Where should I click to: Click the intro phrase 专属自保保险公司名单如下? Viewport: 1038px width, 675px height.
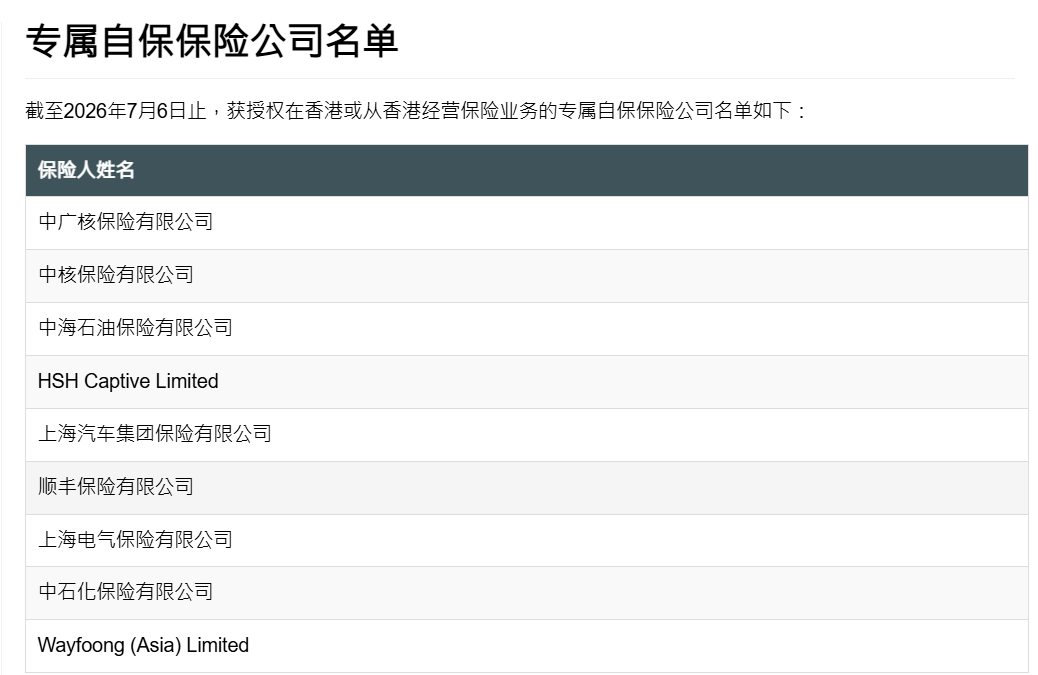pos(675,111)
